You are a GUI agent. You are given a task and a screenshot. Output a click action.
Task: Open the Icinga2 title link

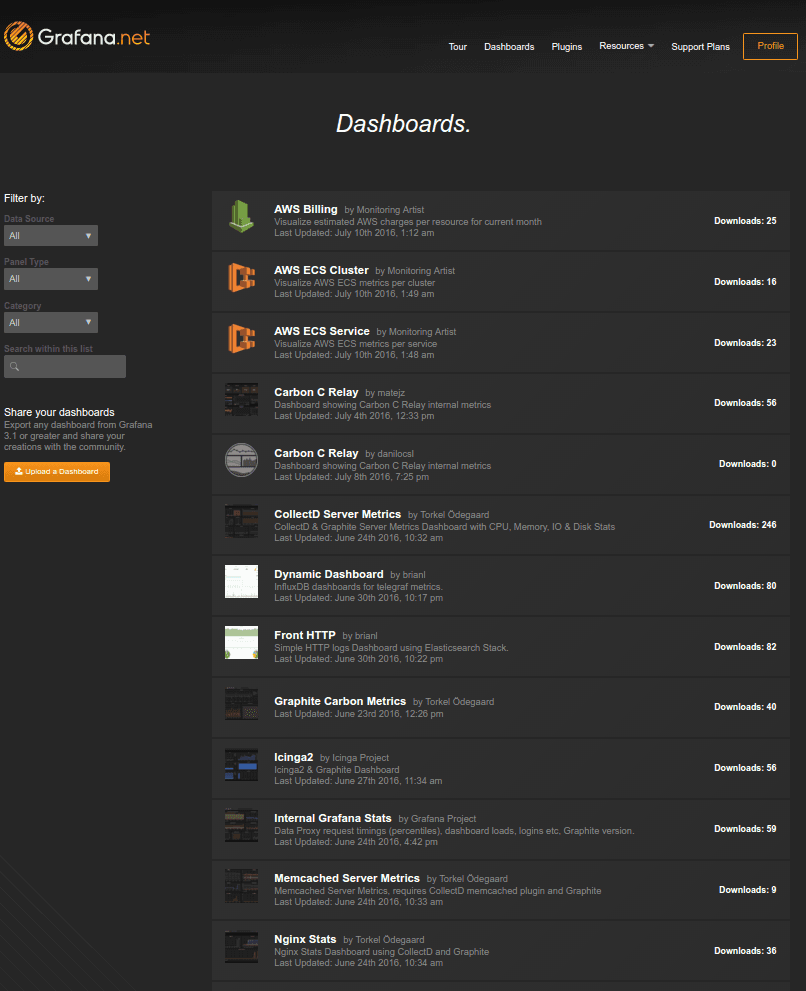pyautogui.click(x=293, y=757)
